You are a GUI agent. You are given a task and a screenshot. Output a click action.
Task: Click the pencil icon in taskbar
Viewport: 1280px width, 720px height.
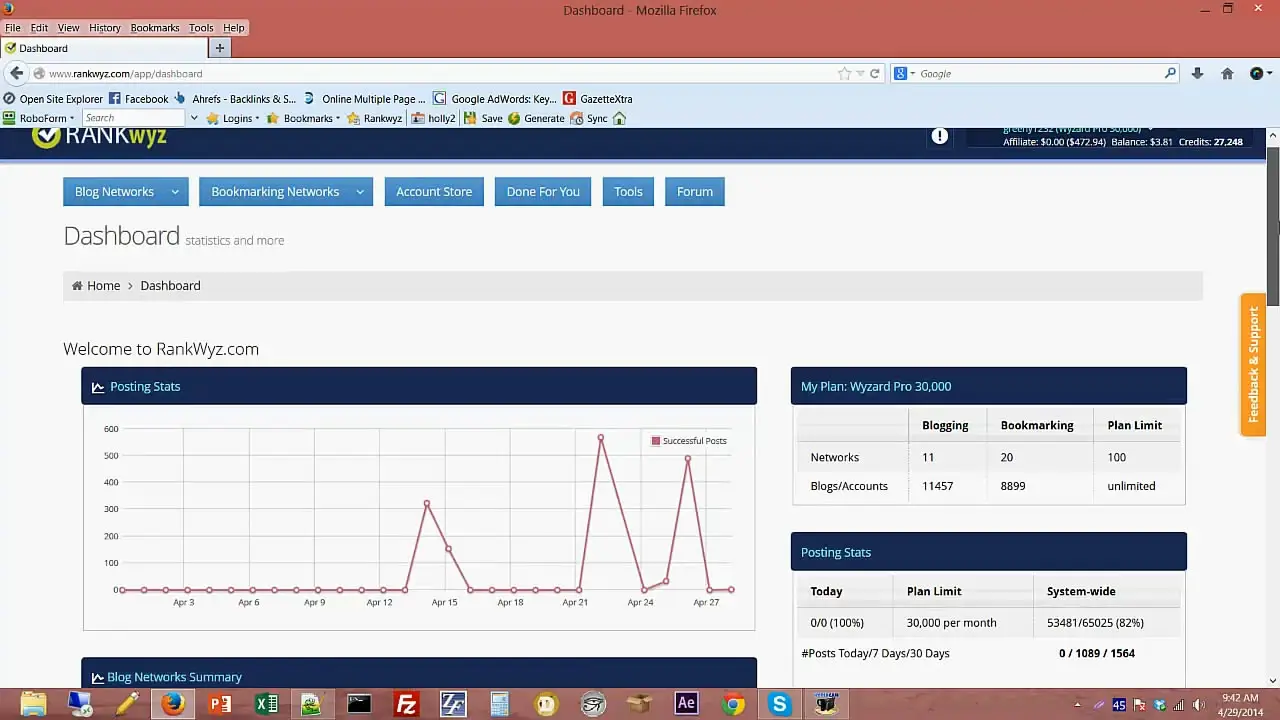[127, 704]
